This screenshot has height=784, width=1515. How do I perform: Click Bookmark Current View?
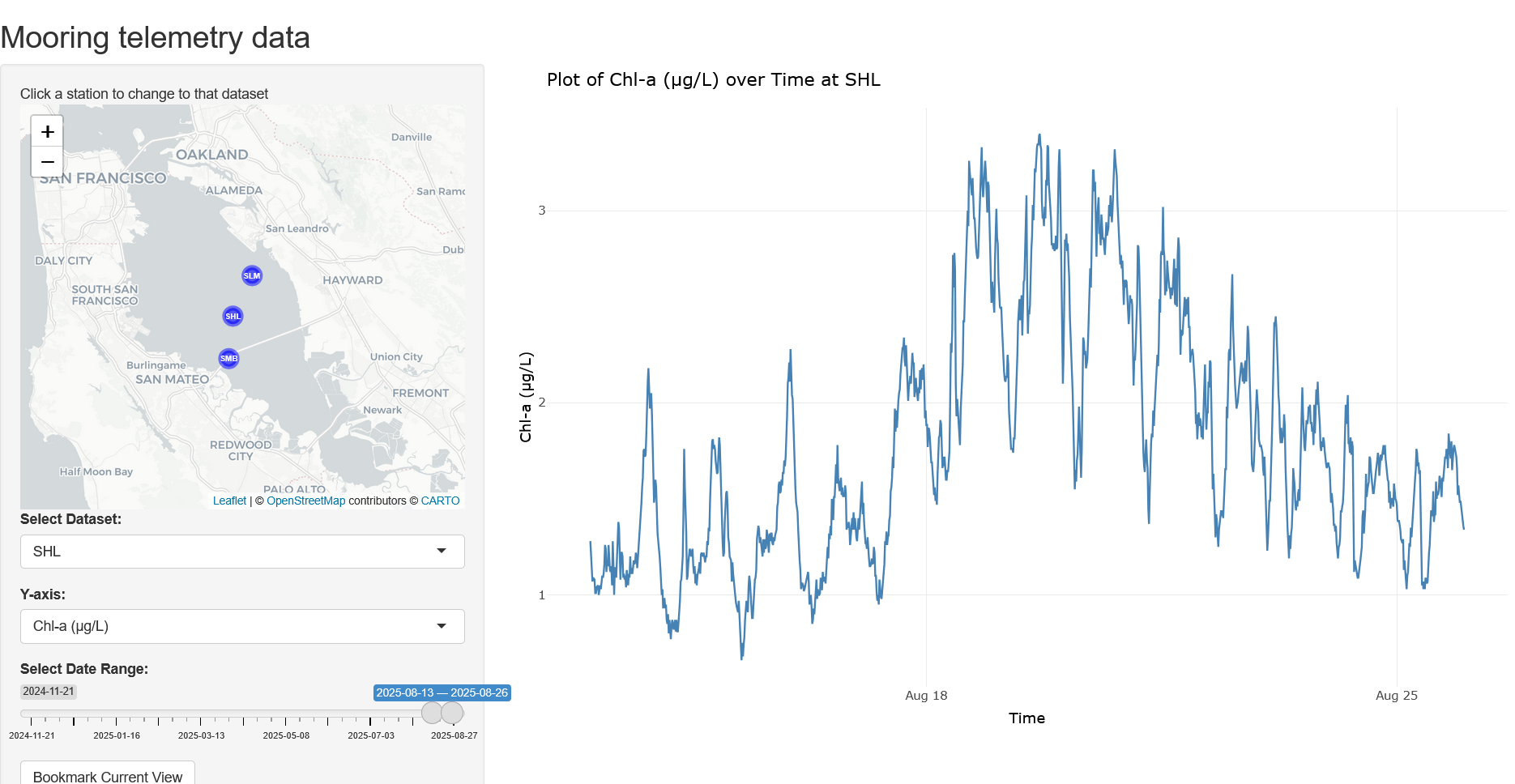(x=108, y=776)
